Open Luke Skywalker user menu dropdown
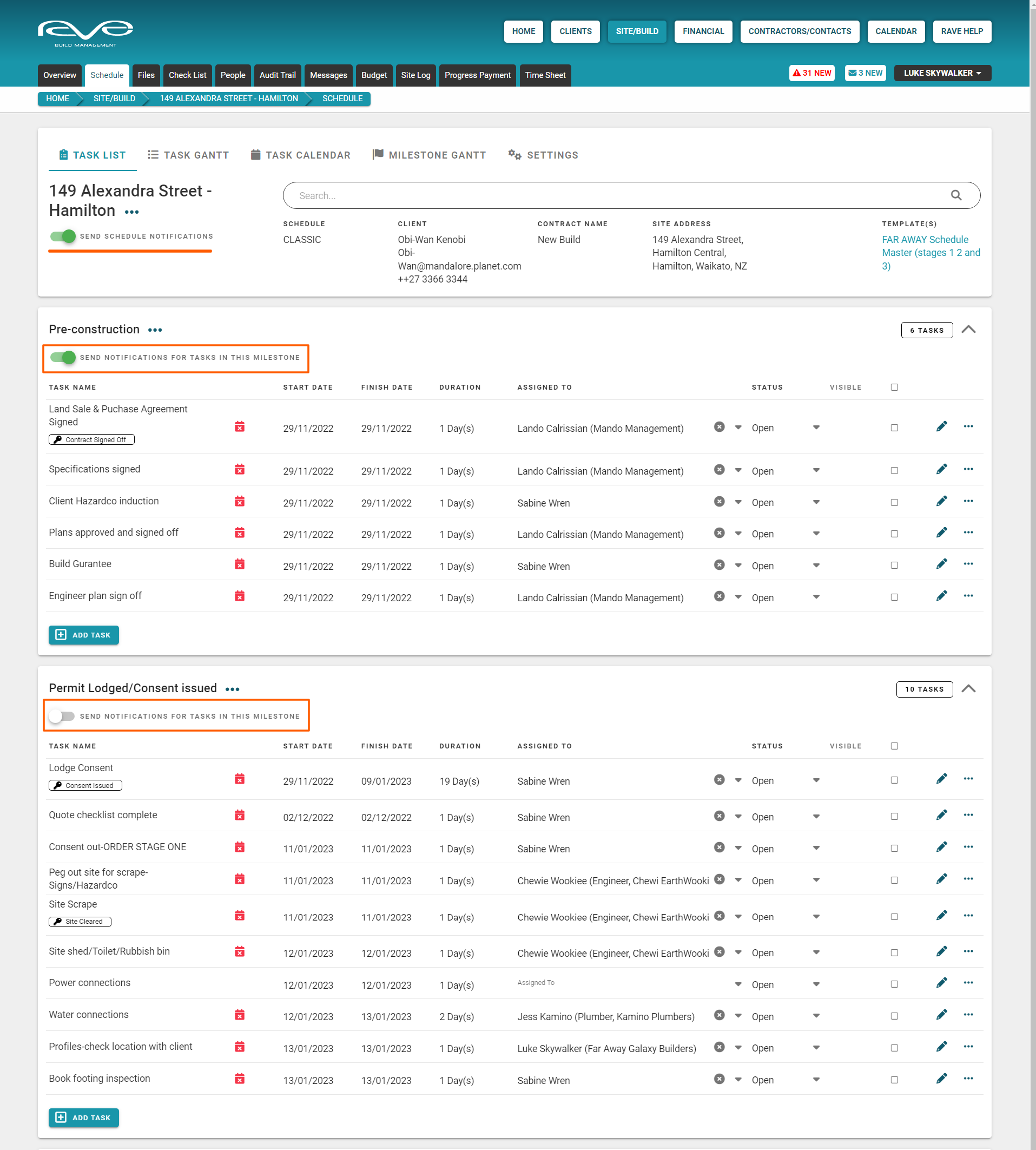The height and width of the screenshot is (1150, 1036). pos(942,74)
